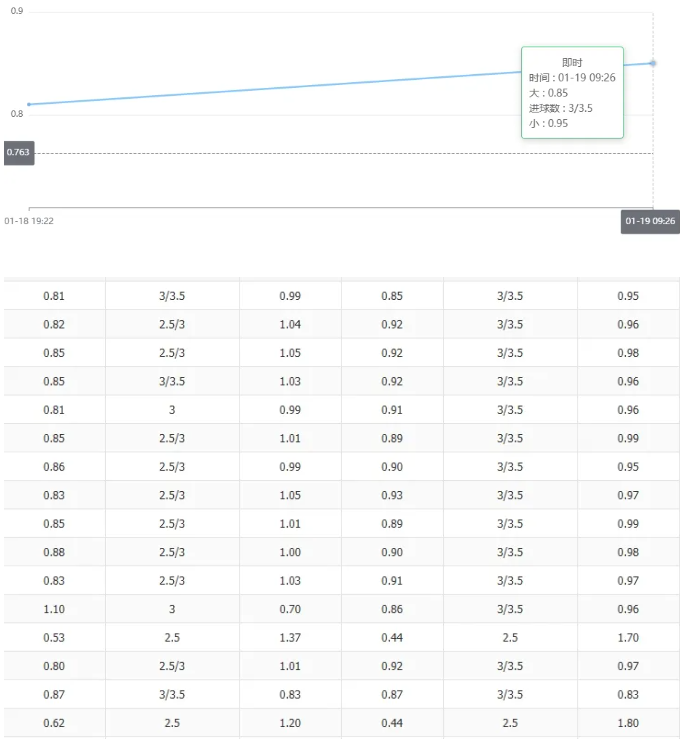Click the chart's ending data point

pos(653,63)
